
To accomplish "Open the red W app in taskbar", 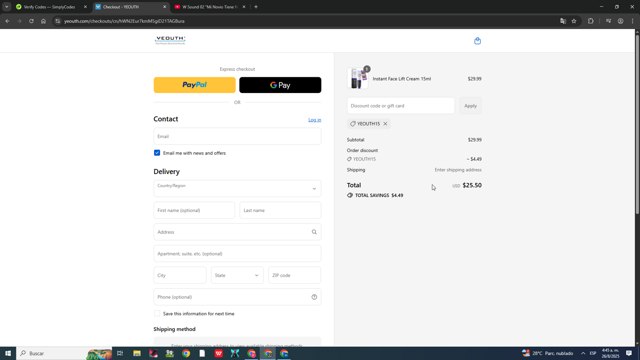I will coord(218,353).
